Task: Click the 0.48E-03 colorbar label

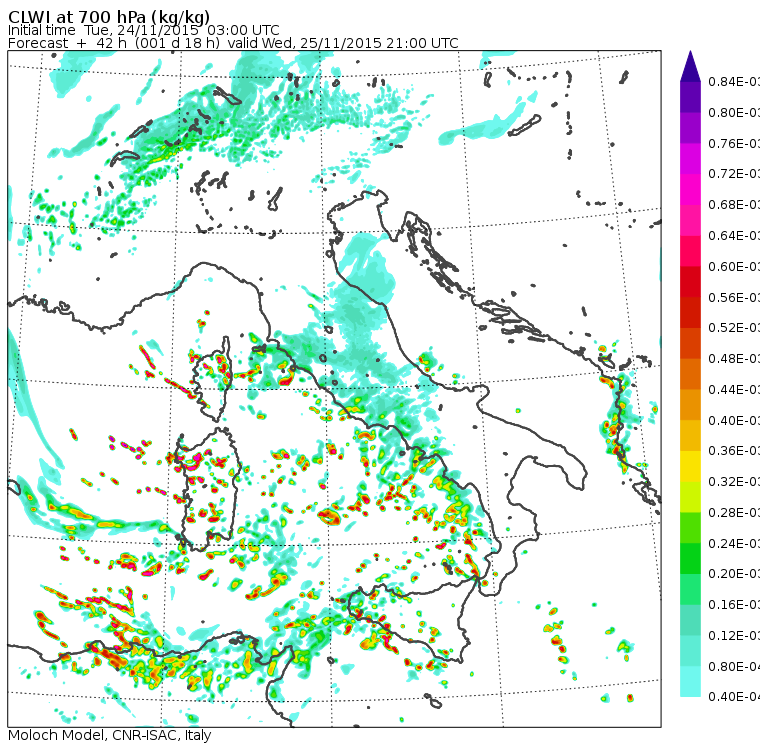Action: [x=733, y=359]
